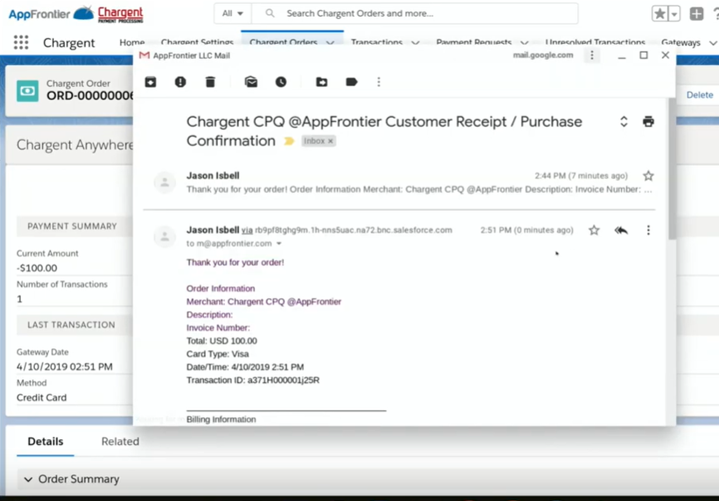This screenshot has width=719, height=501.
Task: Star the 2:44 PM Jason Isbell message
Action: point(648,176)
